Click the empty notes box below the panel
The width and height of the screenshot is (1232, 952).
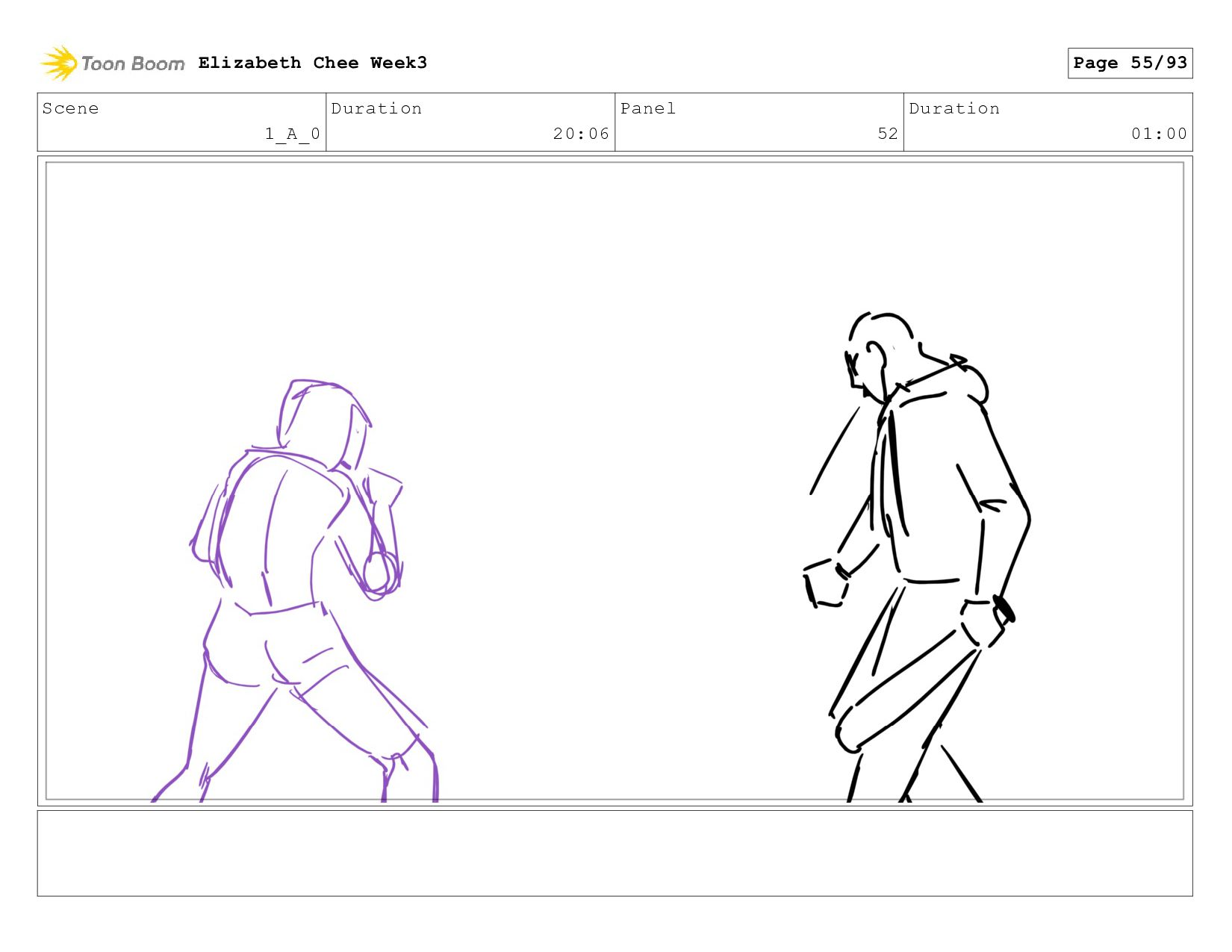pyautogui.click(x=615, y=853)
